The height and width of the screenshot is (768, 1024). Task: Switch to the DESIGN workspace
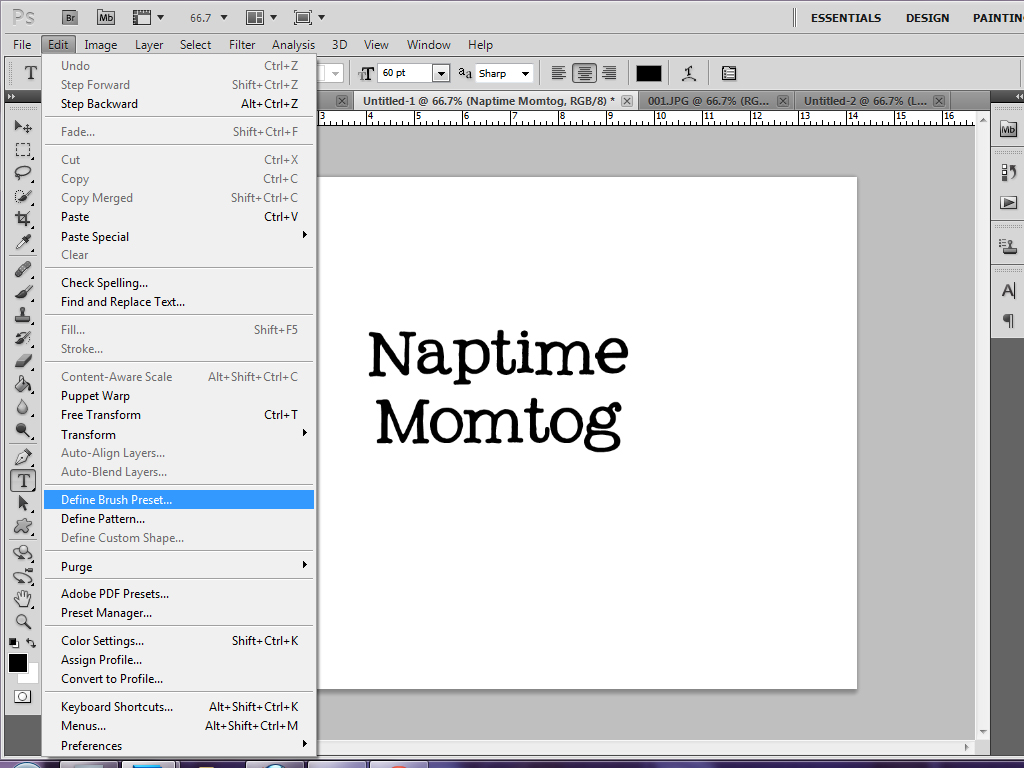(927, 18)
